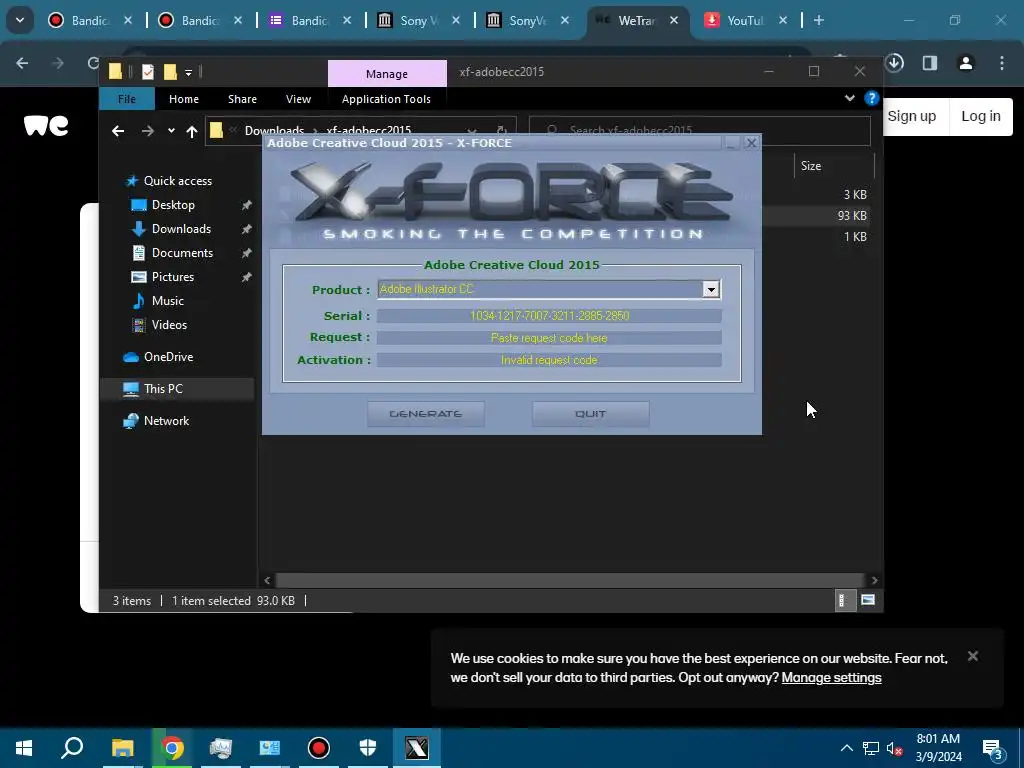
Task: Open Chrome's tab search chevron
Action: (x=20, y=20)
